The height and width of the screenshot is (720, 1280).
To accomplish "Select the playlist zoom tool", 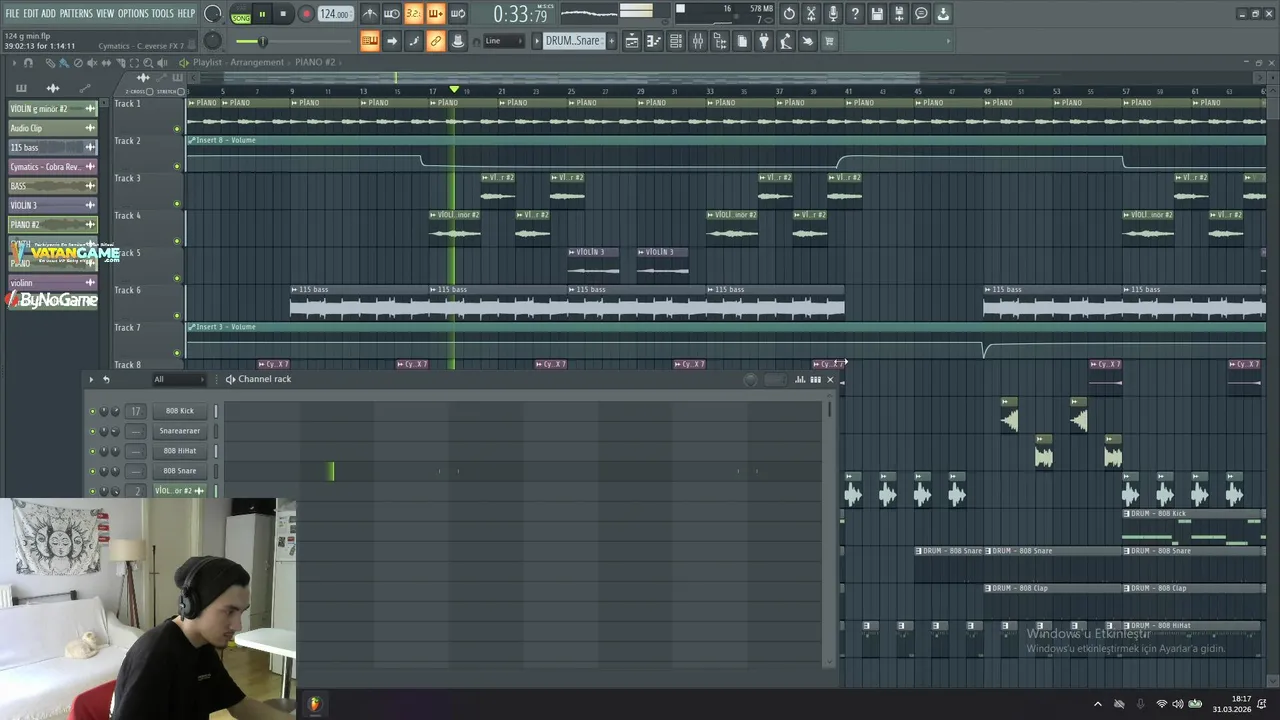I will pyautogui.click(x=148, y=63).
